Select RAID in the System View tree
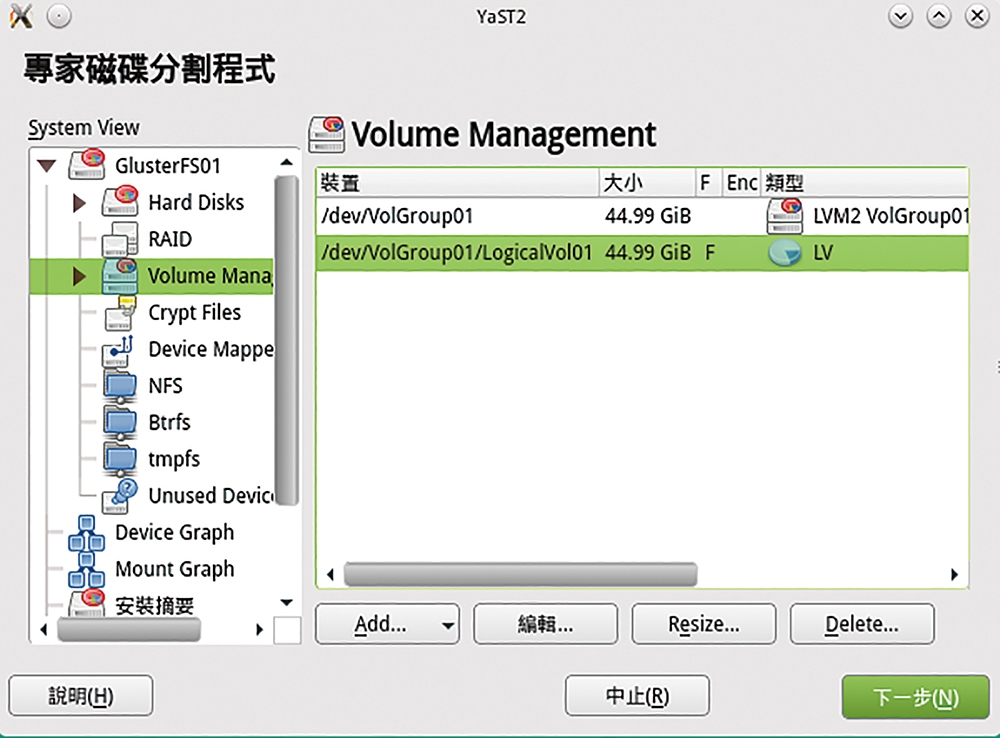The width and height of the screenshot is (1000, 738). [170, 239]
